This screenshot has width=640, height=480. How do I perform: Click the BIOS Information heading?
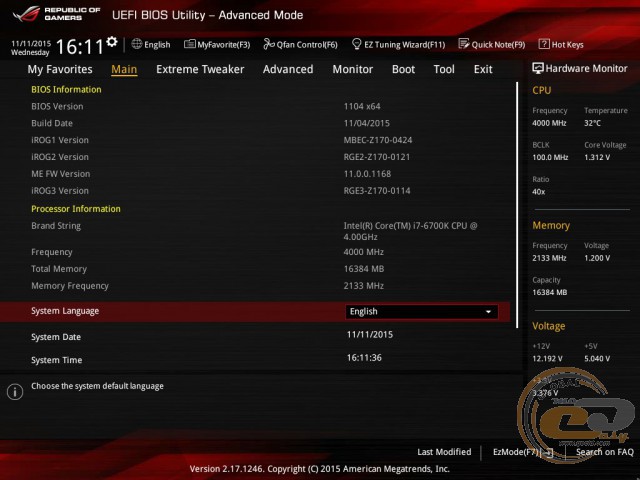click(x=66, y=90)
